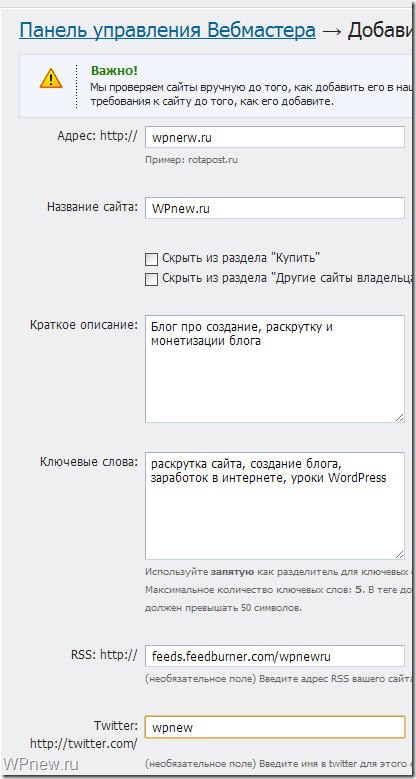Viewport: 416px width, 779px height.
Task: Click inside the Ключевые слова textarea
Action: 275,506
